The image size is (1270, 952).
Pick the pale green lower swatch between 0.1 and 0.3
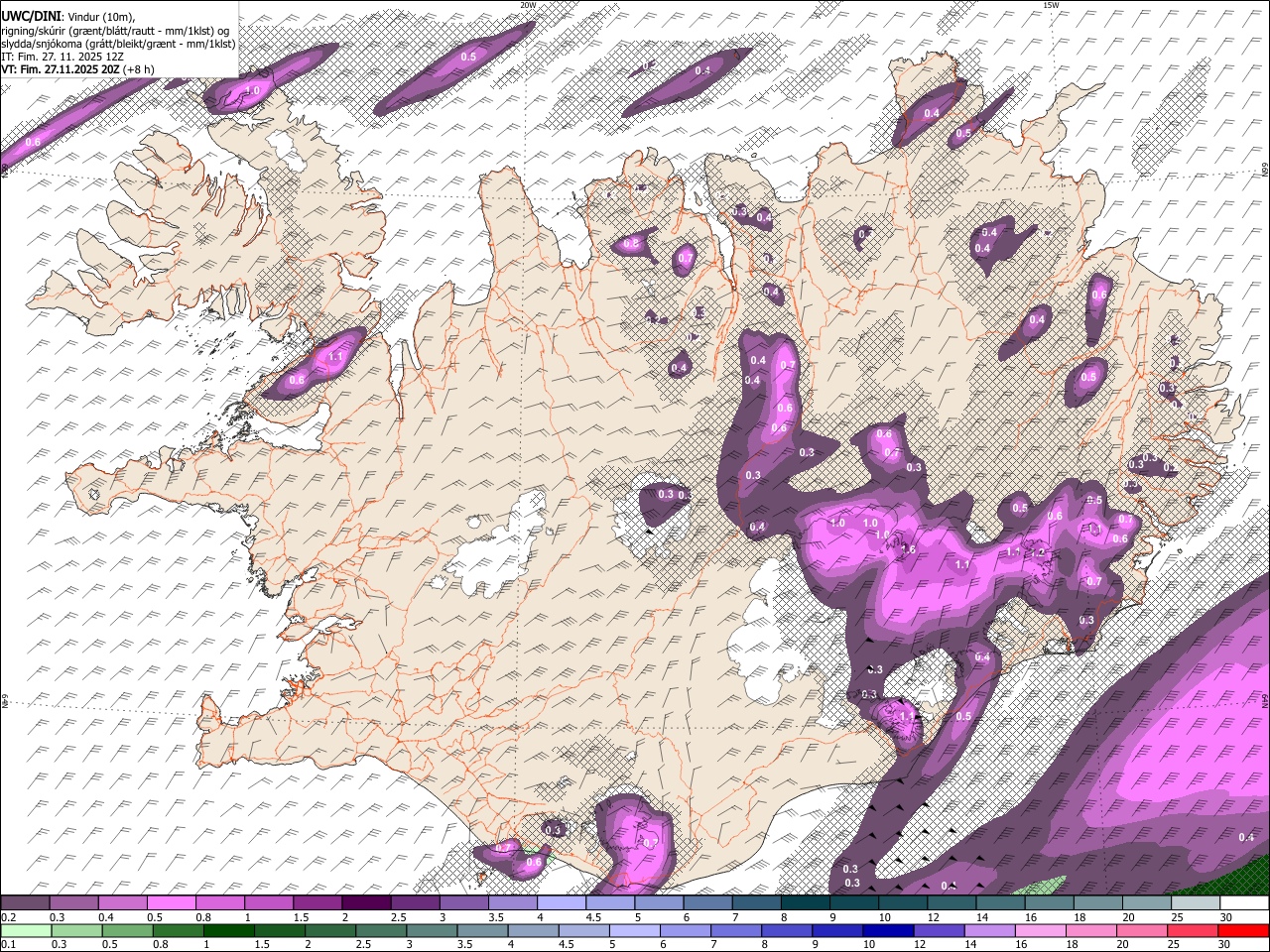pos(26,931)
